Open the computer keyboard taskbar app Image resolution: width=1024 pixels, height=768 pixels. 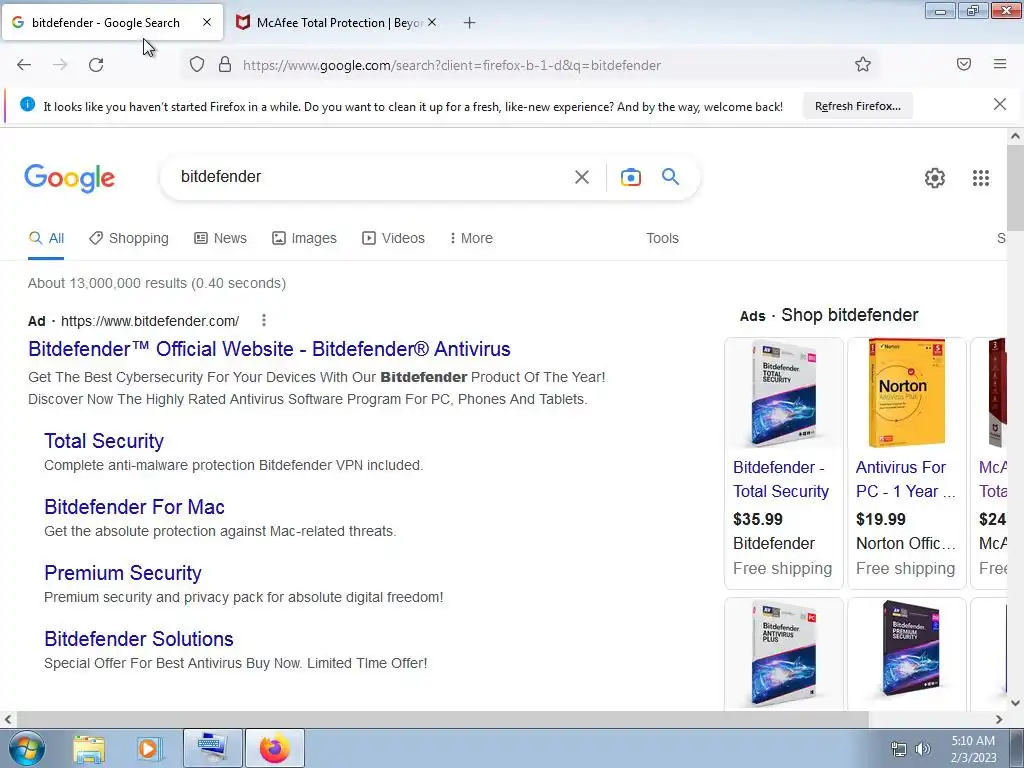(x=213, y=748)
